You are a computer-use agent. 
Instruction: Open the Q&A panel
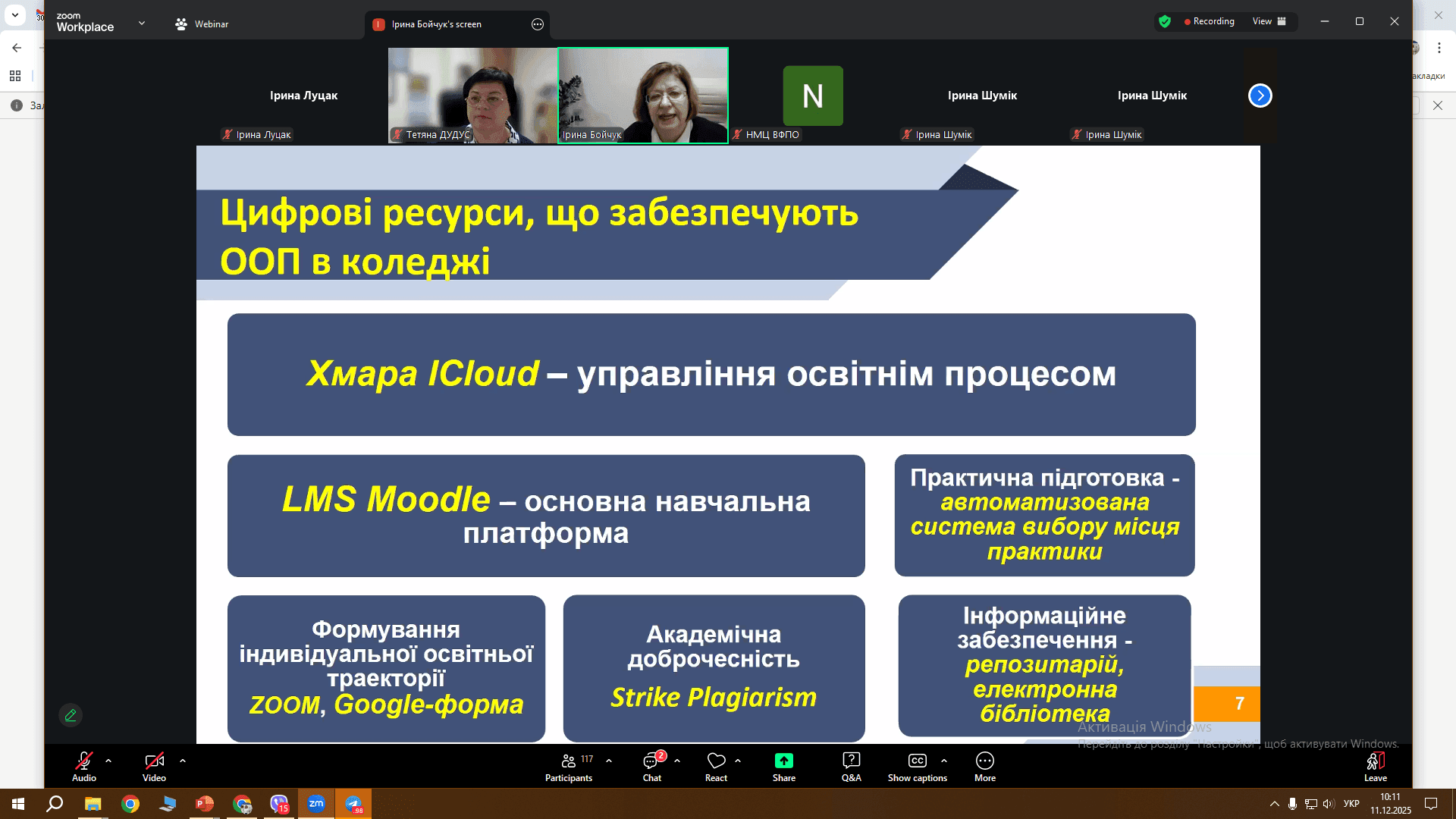(x=852, y=766)
